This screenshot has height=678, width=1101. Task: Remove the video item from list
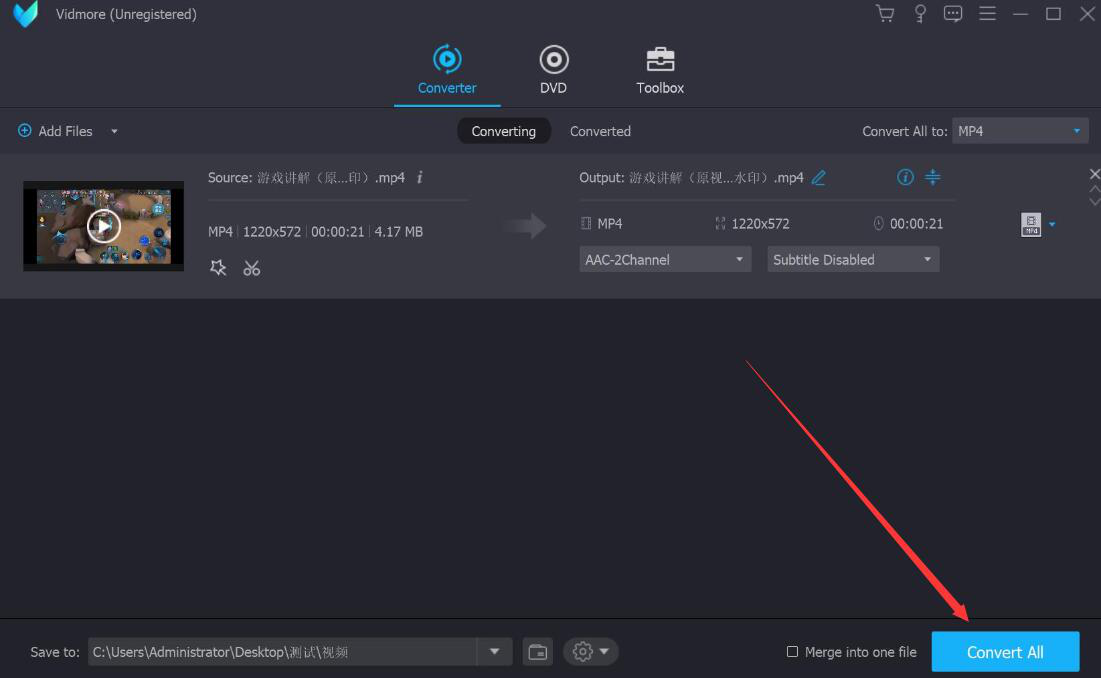pos(1094,173)
